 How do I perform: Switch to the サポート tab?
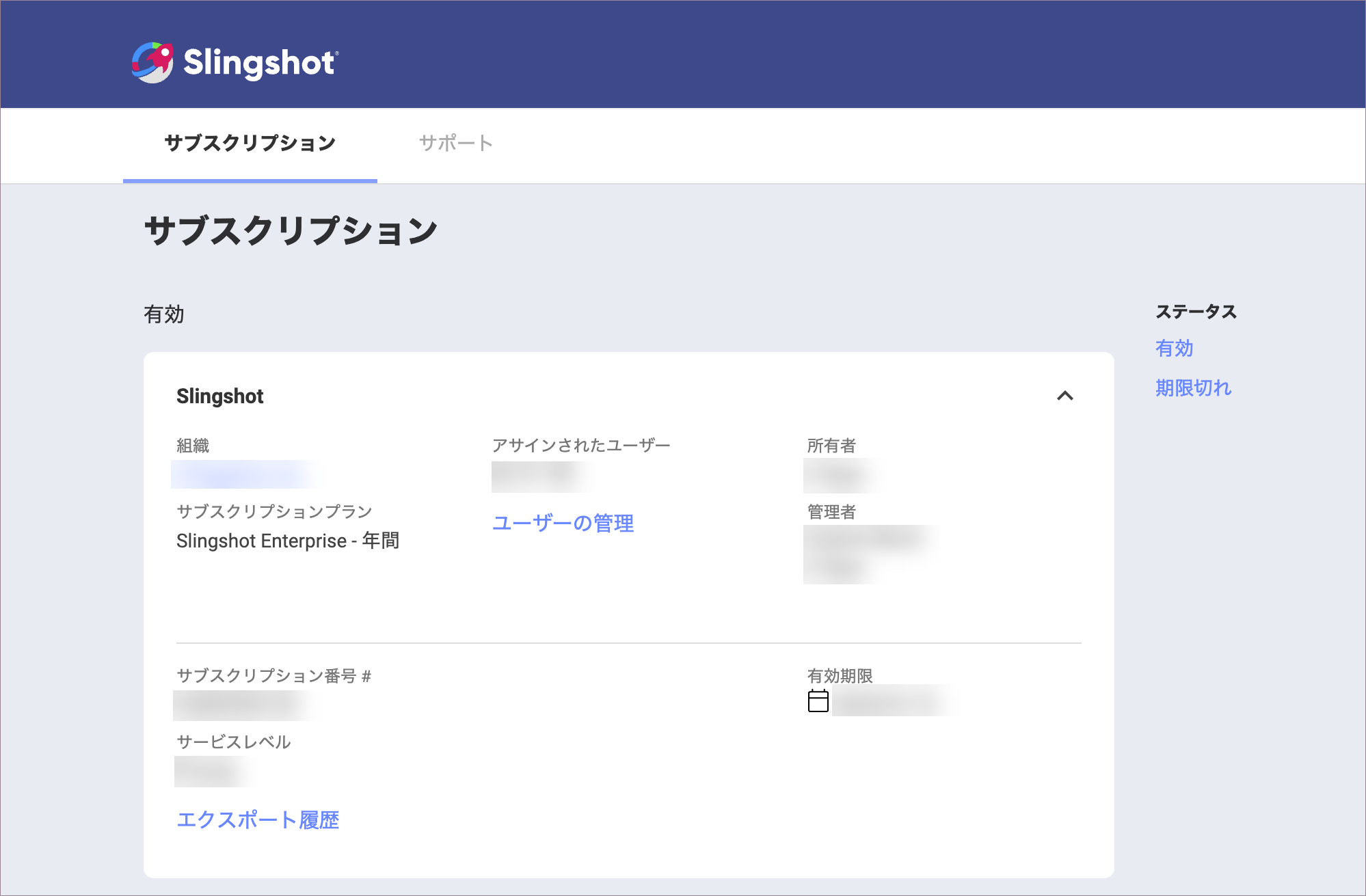(455, 143)
